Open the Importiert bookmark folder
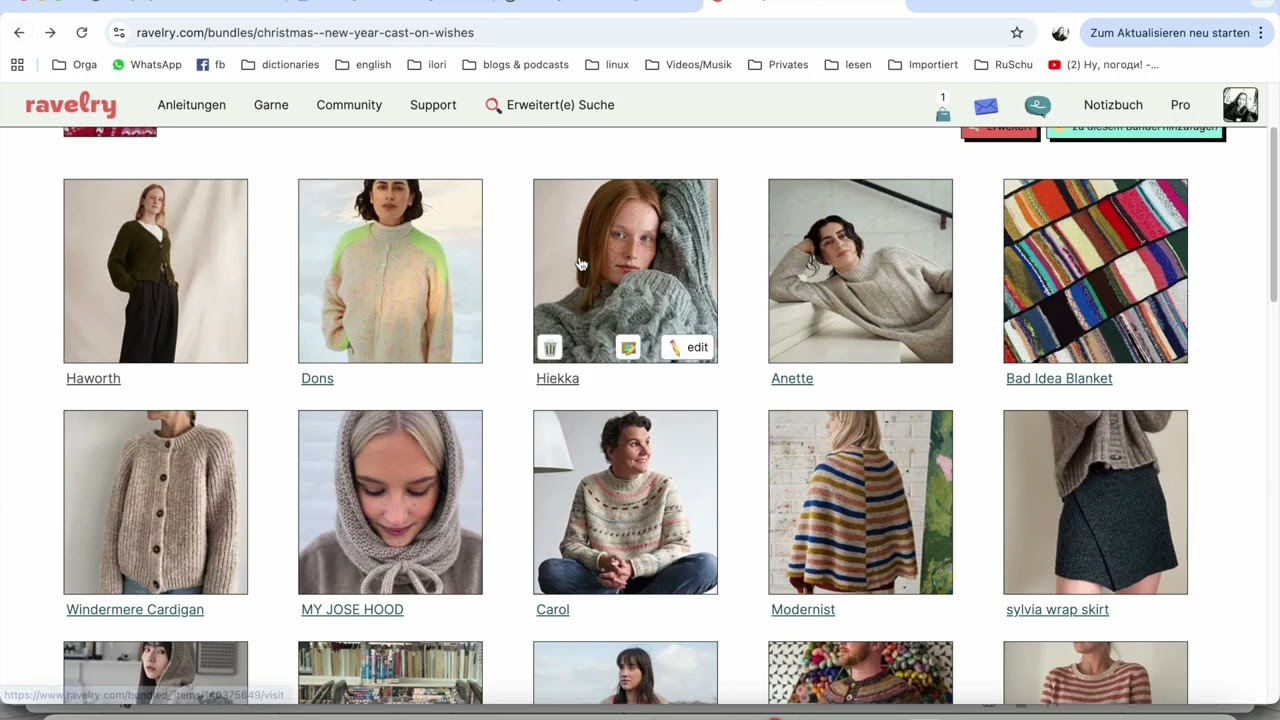This screenshot has width=1280, height=720. click(923, 65)
